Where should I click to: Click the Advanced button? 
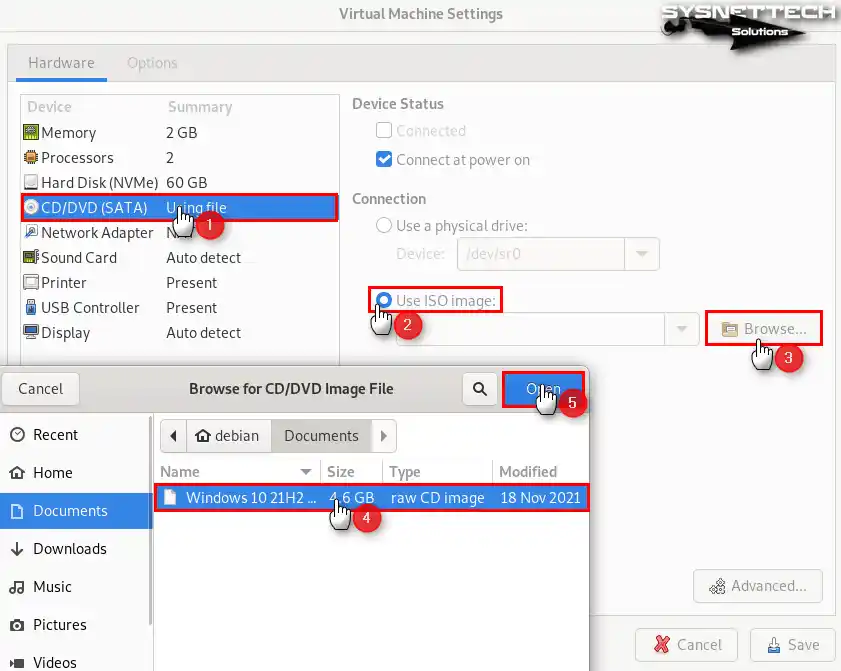757,586
